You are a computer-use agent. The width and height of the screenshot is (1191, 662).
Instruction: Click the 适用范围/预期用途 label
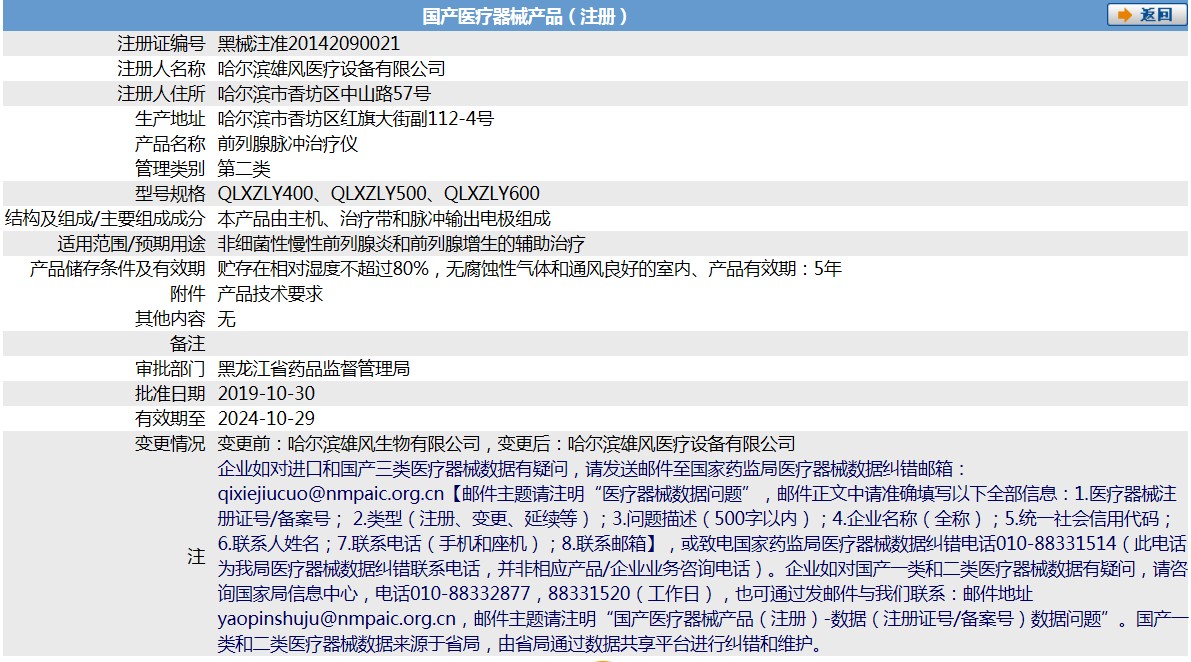[x=131, y=244]
